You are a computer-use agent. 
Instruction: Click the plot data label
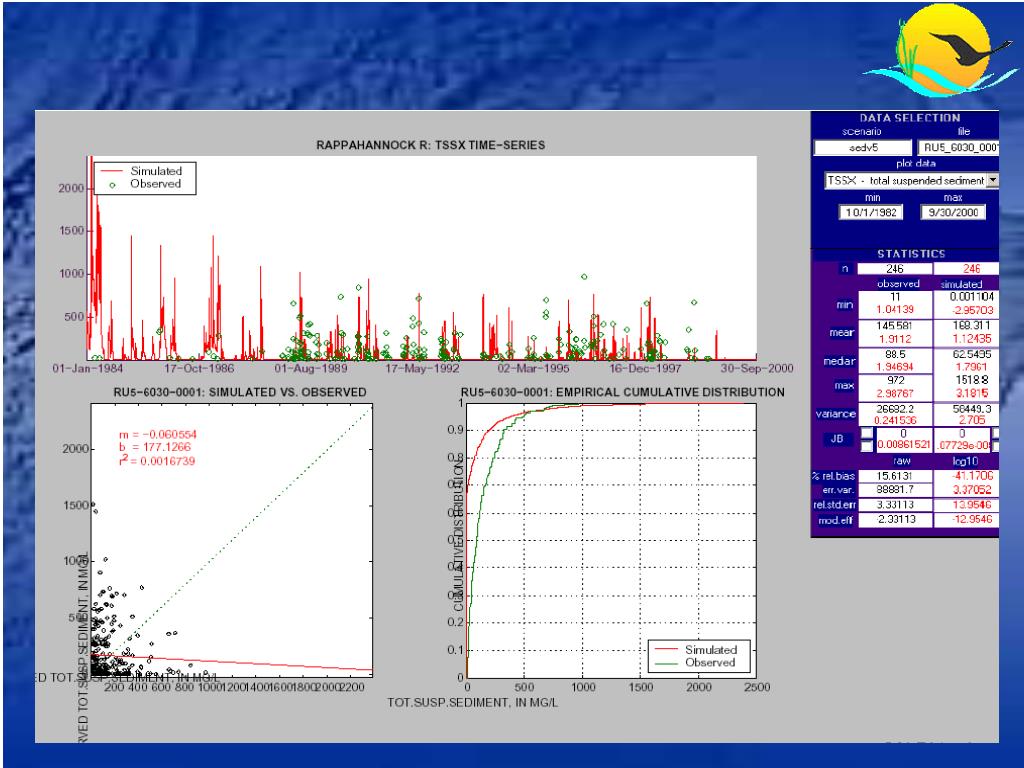pos(916,163)
